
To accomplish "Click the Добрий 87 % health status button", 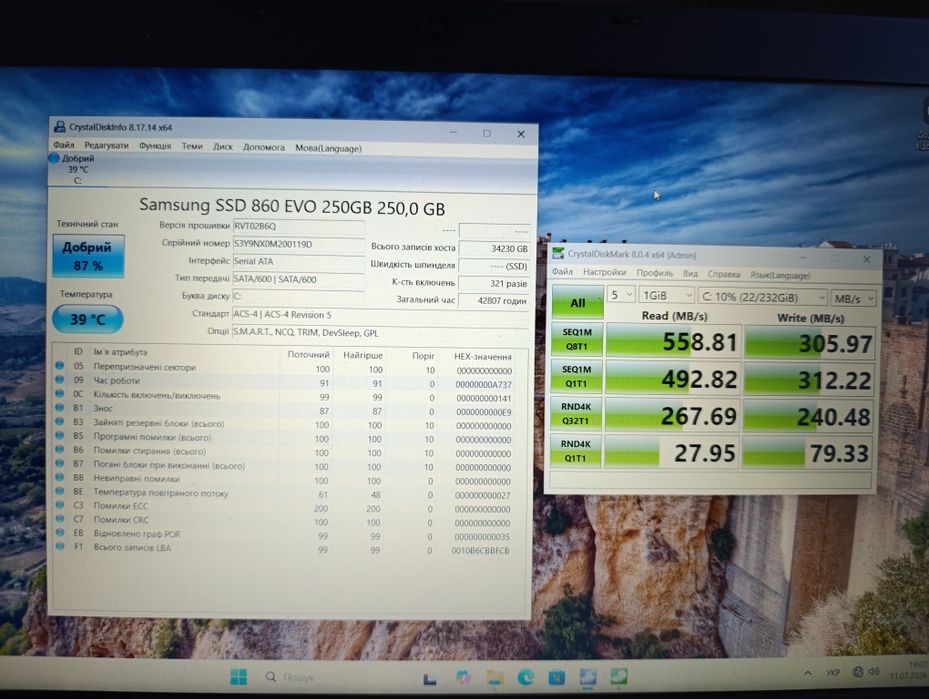I will [88, 256].
